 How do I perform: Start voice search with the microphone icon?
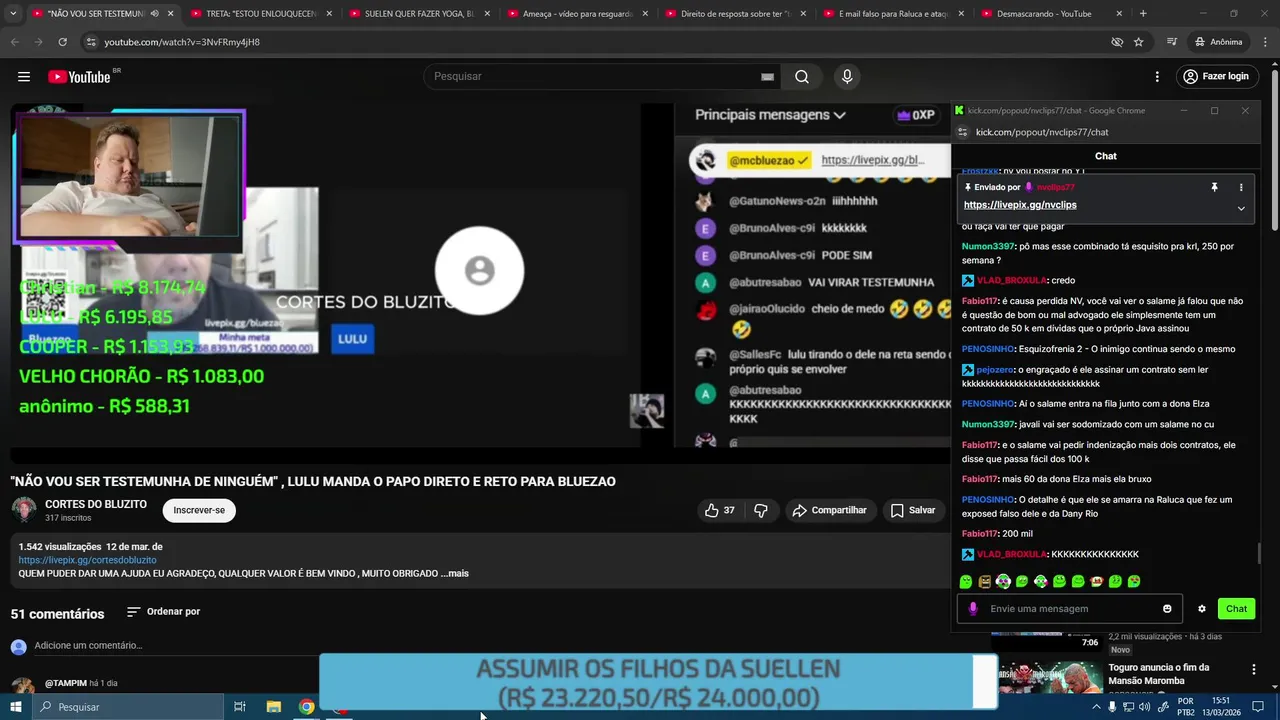click(847, 77)
